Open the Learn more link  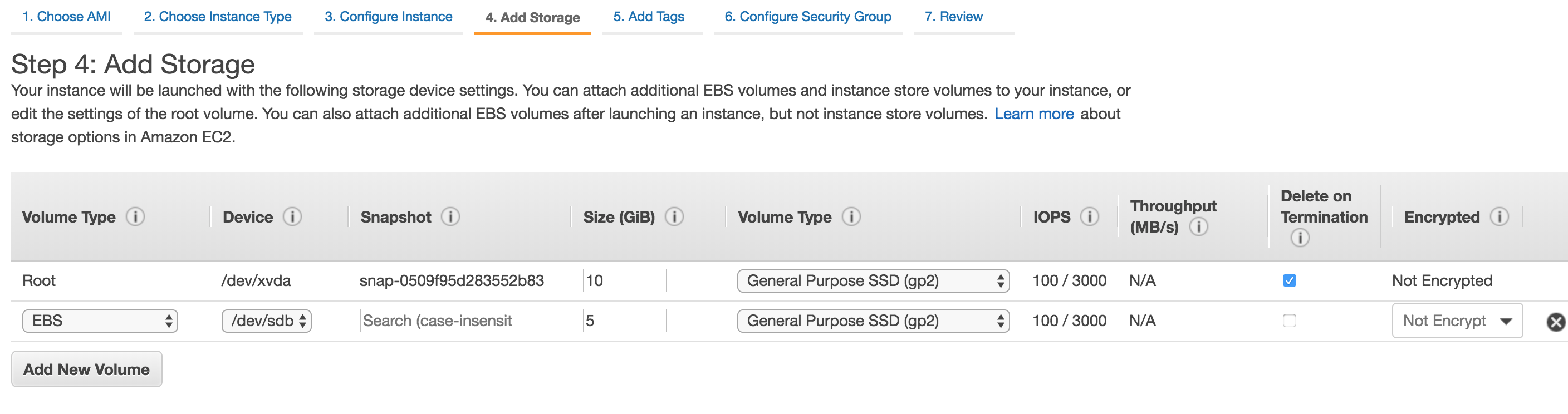[x=1033, y=114]
